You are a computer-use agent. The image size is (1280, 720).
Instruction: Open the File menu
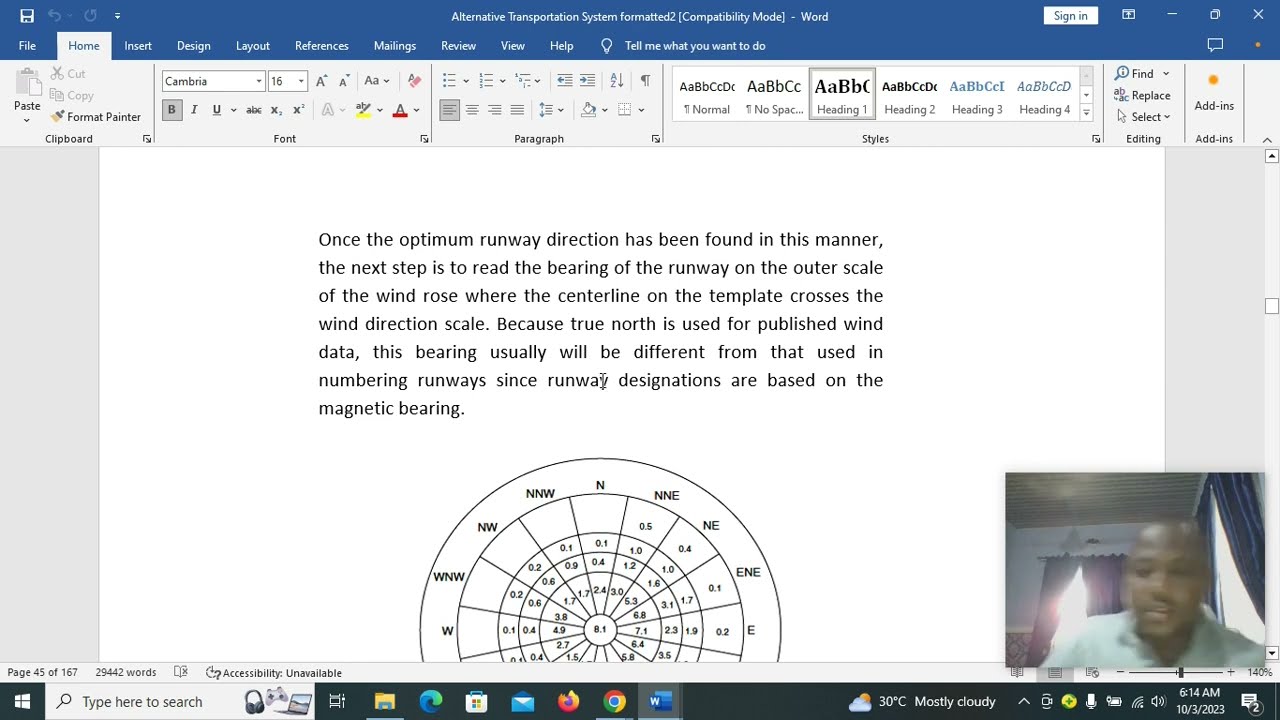coord(27,46)
